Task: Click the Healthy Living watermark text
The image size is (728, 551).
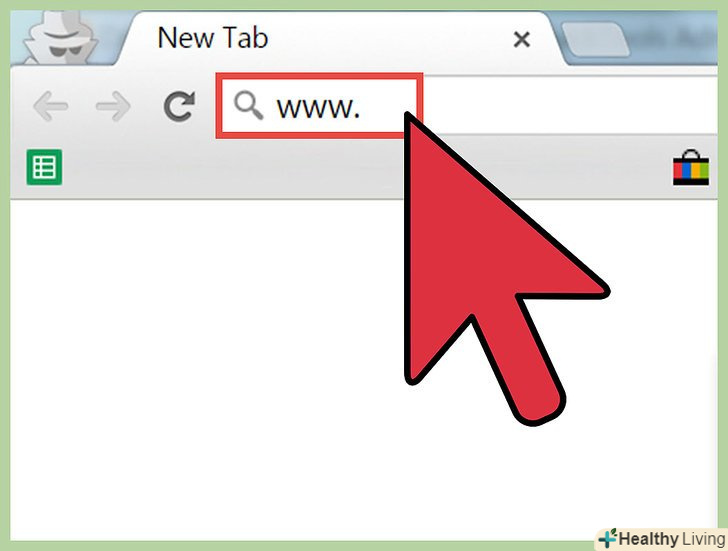Action: (x=671, y=539)
